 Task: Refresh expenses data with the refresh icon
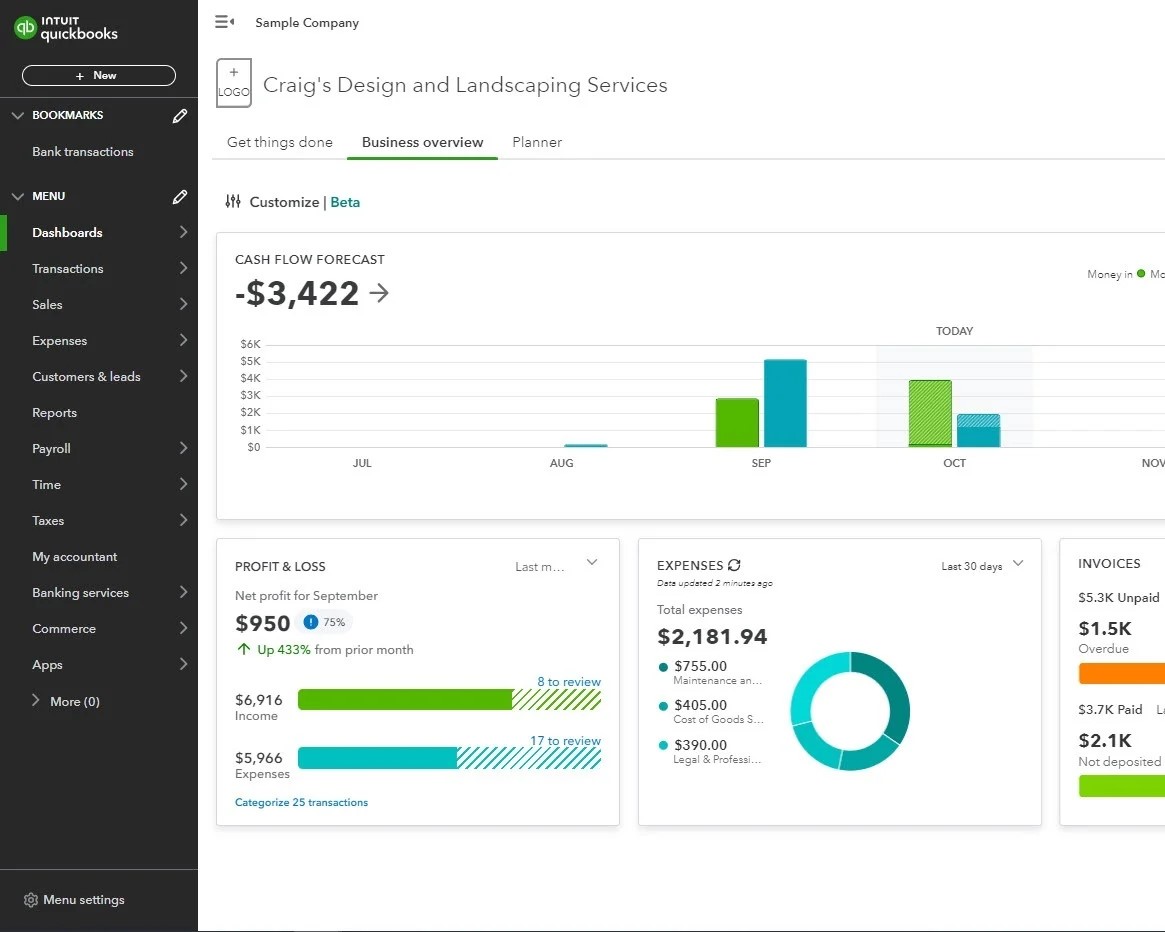click(x=735, y=565)
